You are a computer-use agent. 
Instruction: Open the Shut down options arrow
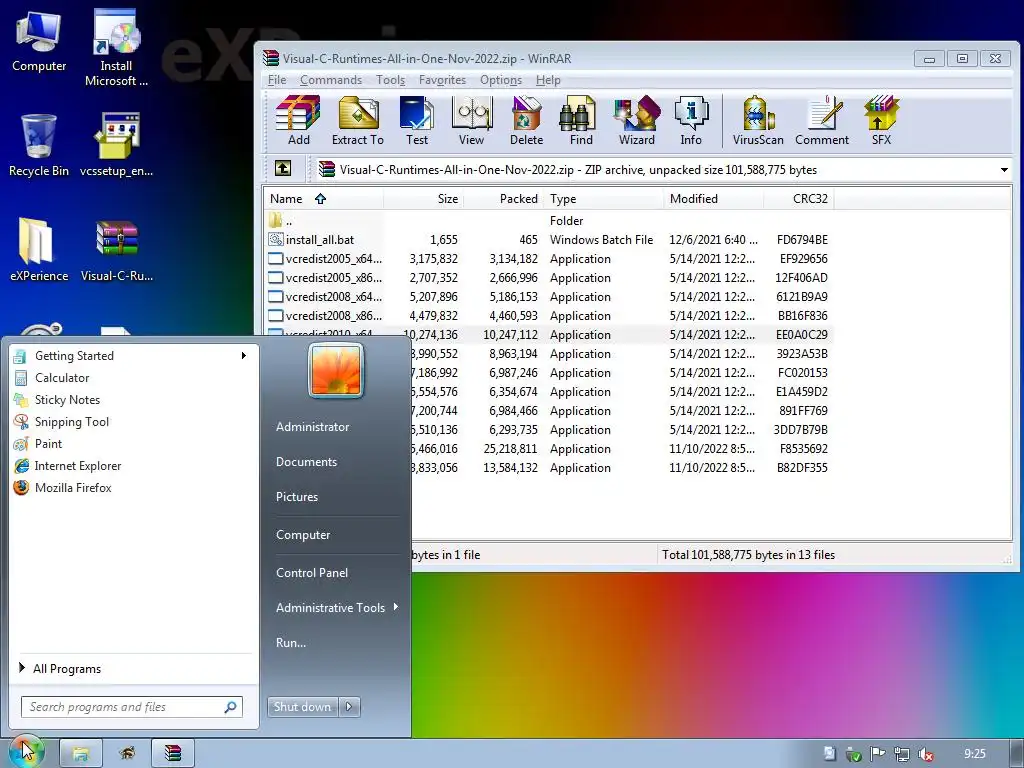click(x=349, y=706)
